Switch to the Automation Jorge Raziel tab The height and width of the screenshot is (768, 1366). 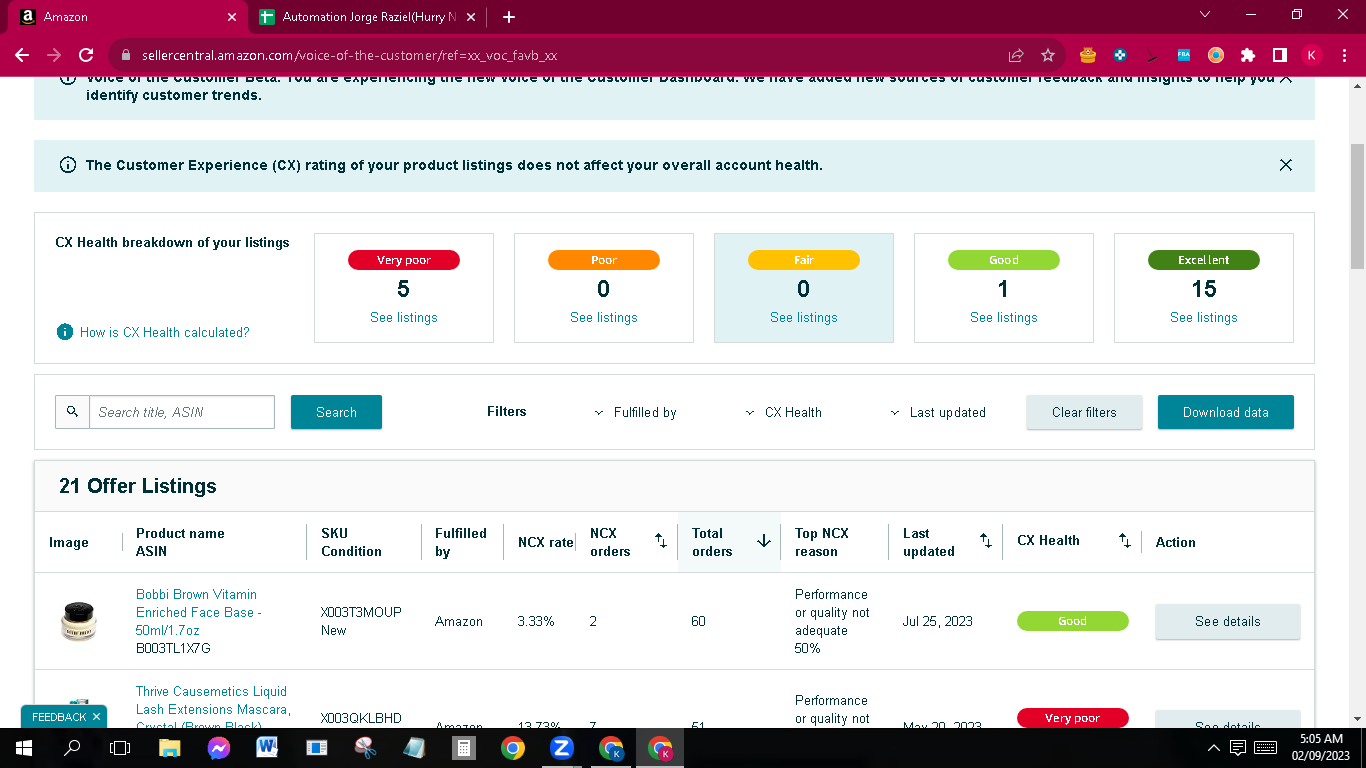click(368, 17)
